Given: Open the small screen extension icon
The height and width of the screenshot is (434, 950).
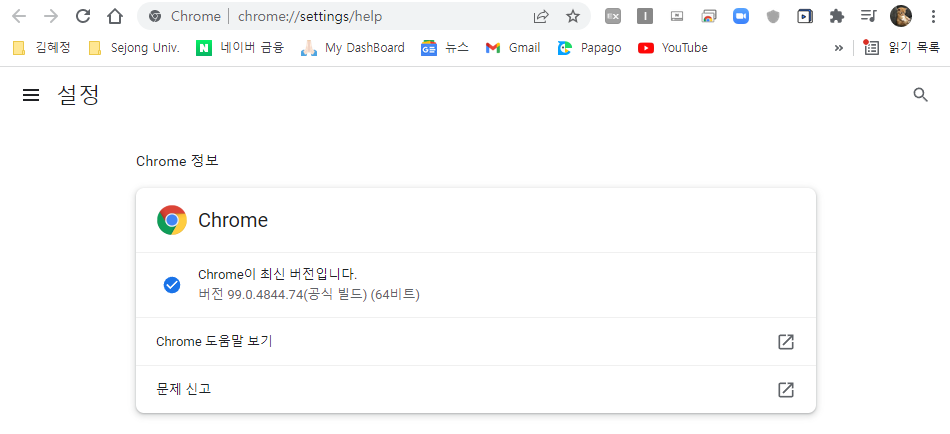Looking at the screenshot, I should click(677, 16).
